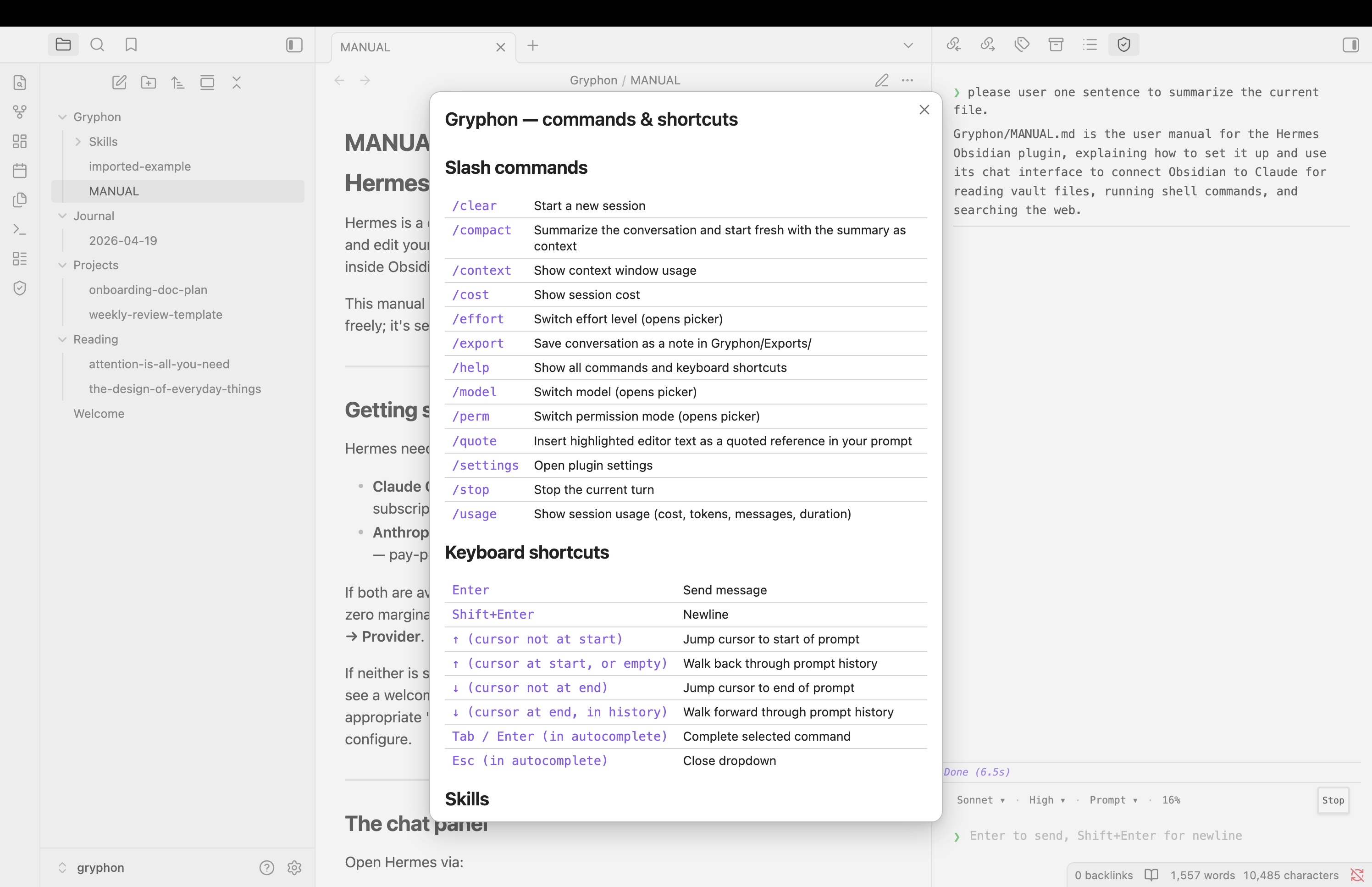Create a new note in file explorer
Screen dimensions: 1372x887
click(119, 83)
